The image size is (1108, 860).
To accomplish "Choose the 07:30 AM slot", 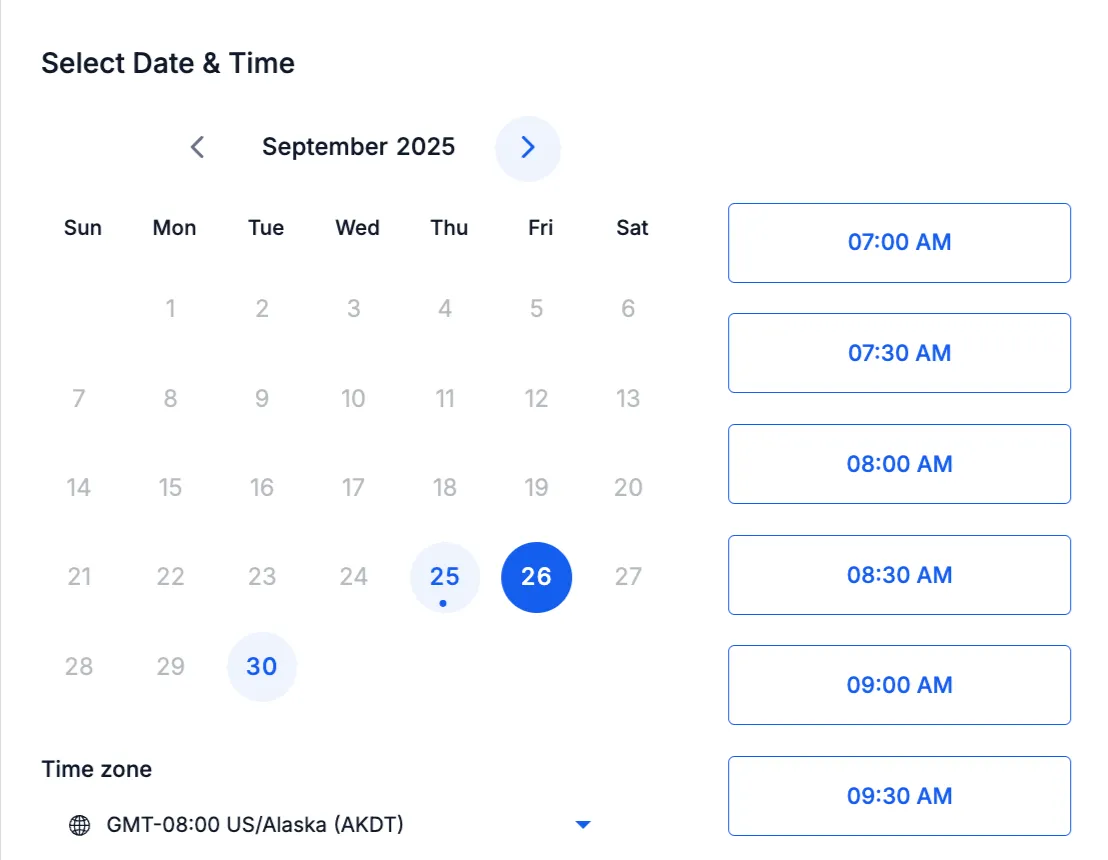I will (x=900, y=353).
